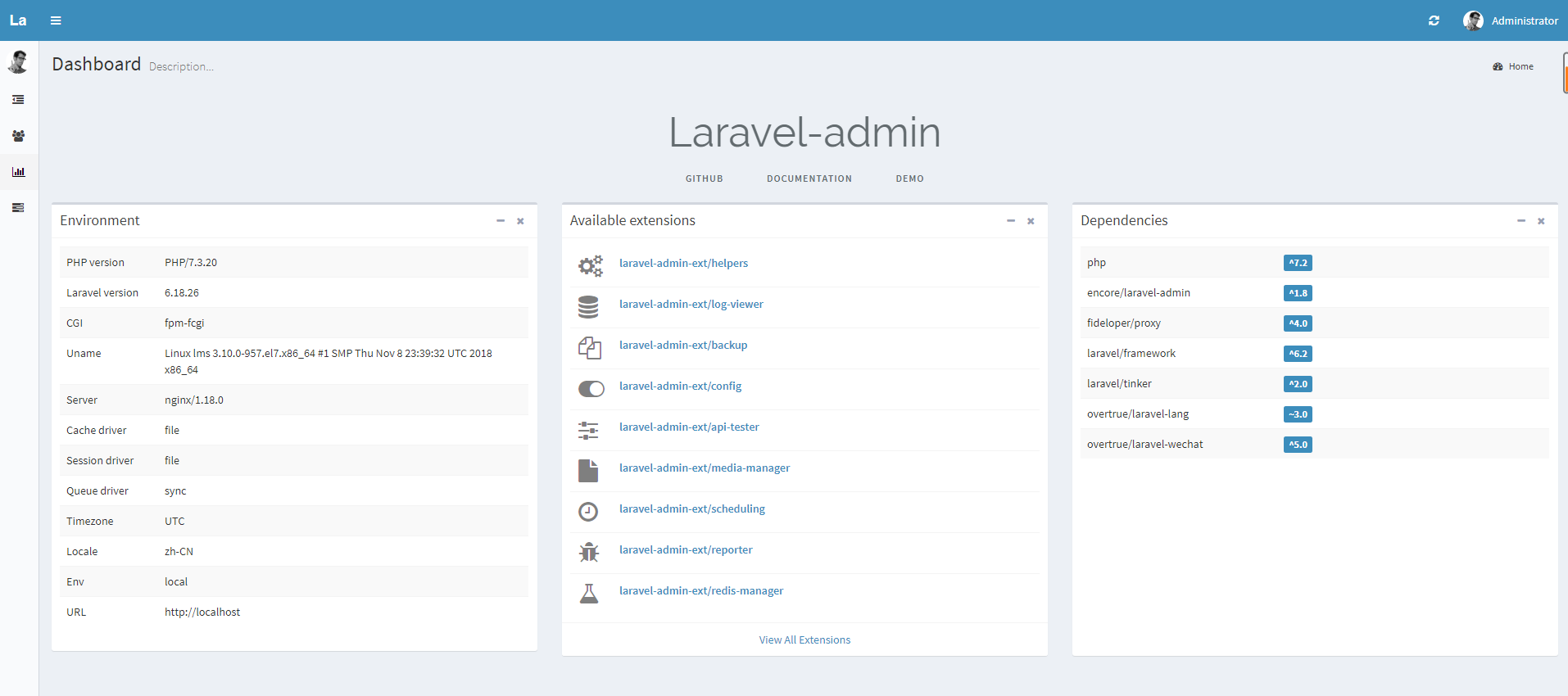Open the sidebar users group icon
This screenshot has width=1568, height=696.
pos(18,136)
